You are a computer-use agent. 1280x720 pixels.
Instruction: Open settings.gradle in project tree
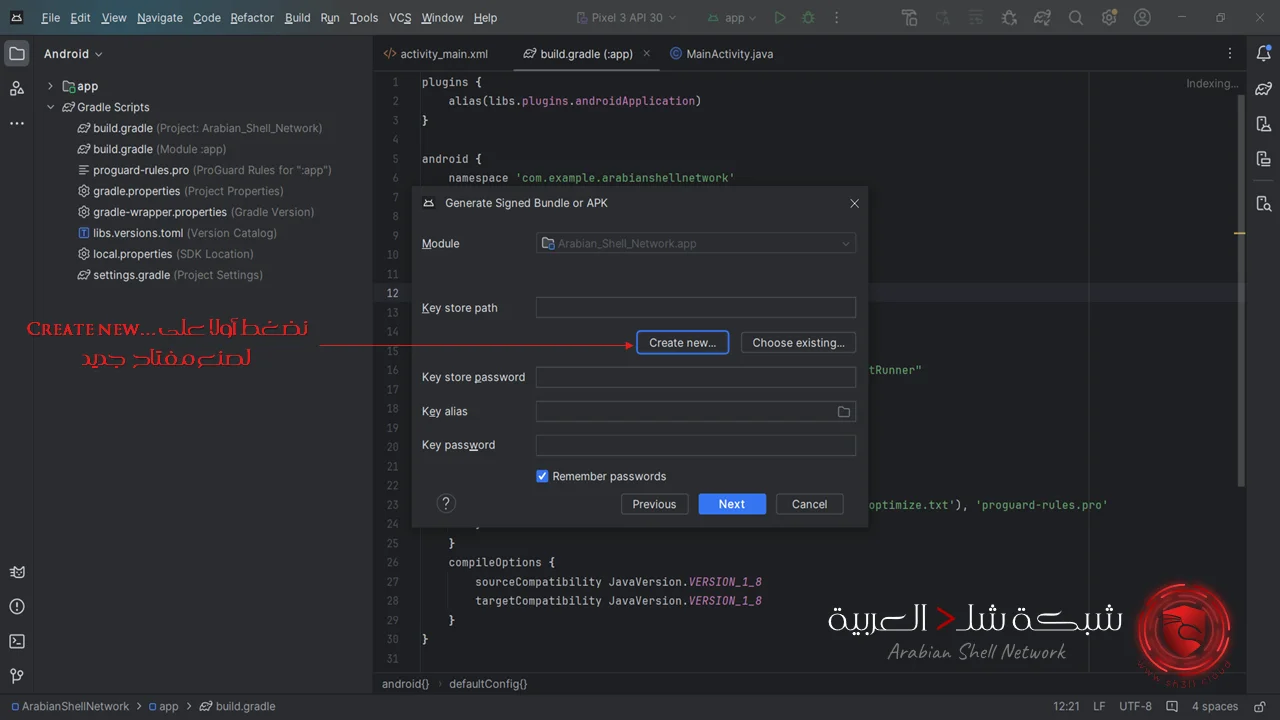(x=171, y=275)
